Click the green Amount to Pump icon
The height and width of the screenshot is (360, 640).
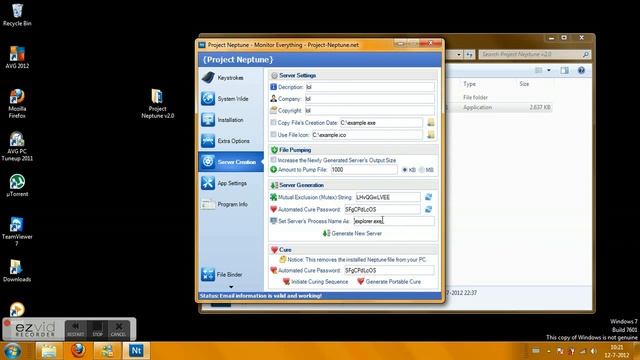273,169
